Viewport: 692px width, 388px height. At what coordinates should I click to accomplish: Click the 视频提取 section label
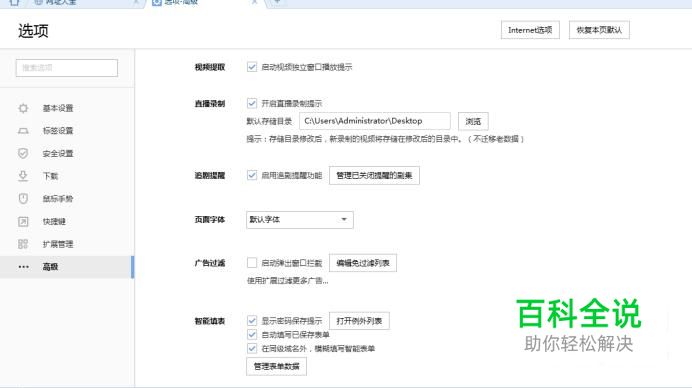(x=210, y=67)
